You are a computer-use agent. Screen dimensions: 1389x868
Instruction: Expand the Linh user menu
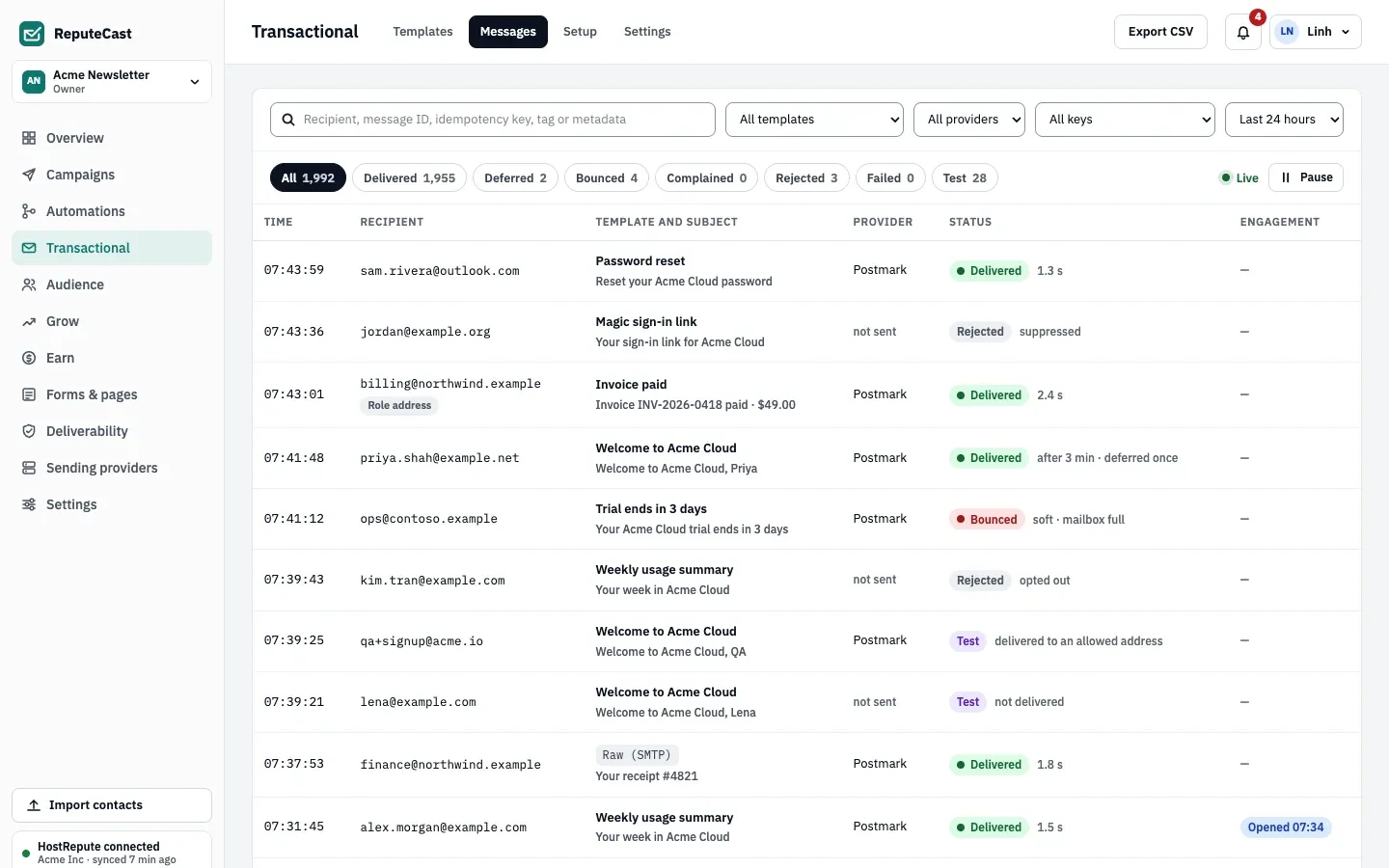pyautogui.click(x=1316, y=32)
